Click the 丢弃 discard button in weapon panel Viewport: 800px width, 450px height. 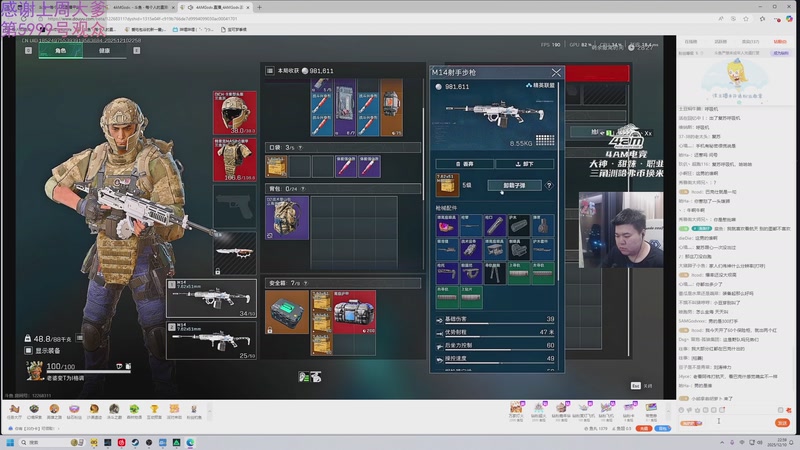point(464,164)
